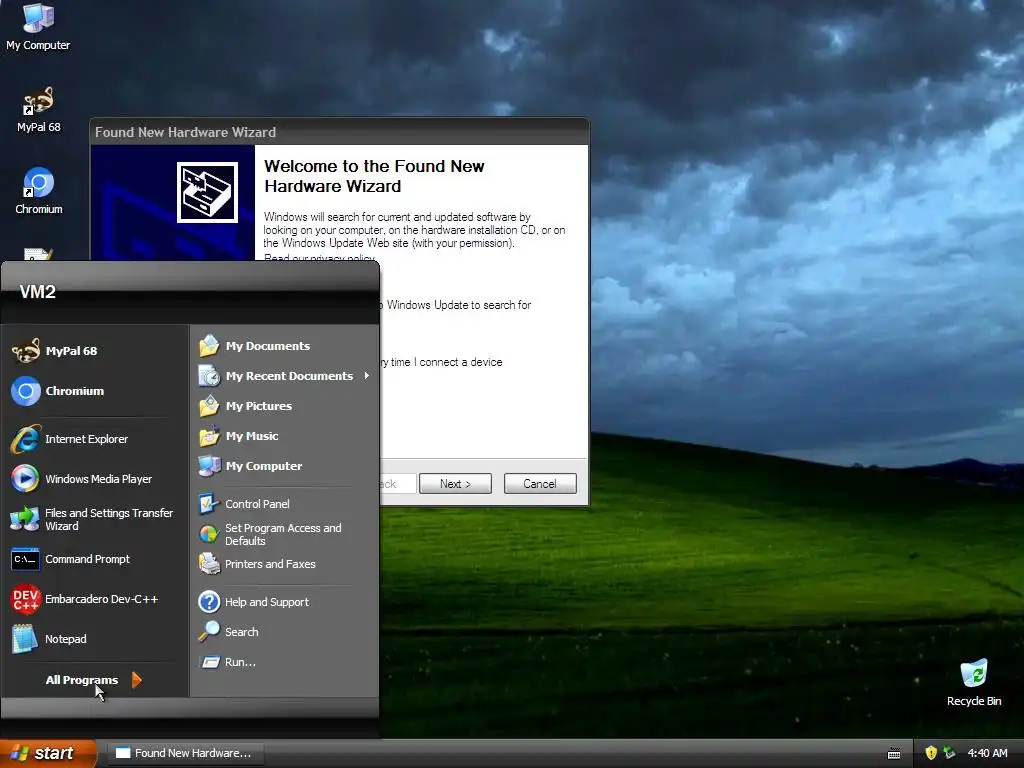Click the 4:40 AM clock
The image size is (1024, 768).
[x=987, y=753]
